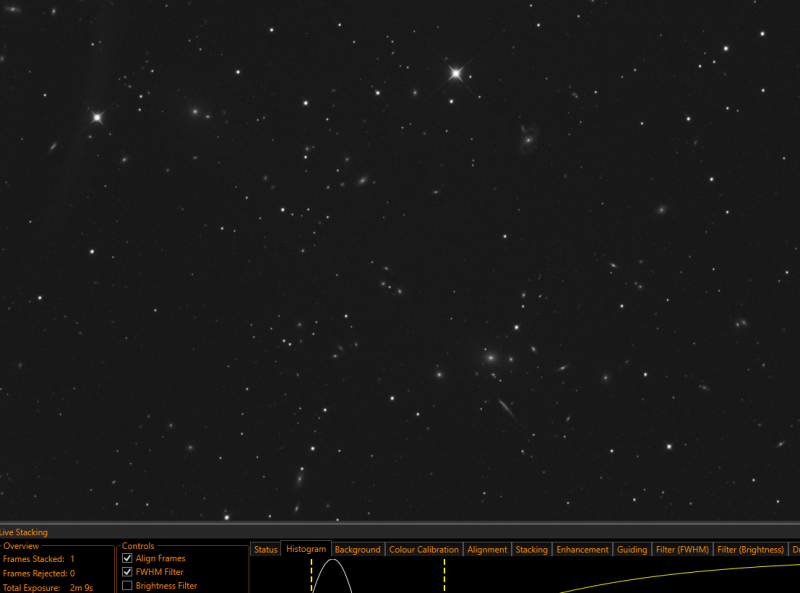The width and height of the screenshot is (800, 593).
Task: Open the Stacking tab
Action: coord(531,550)
